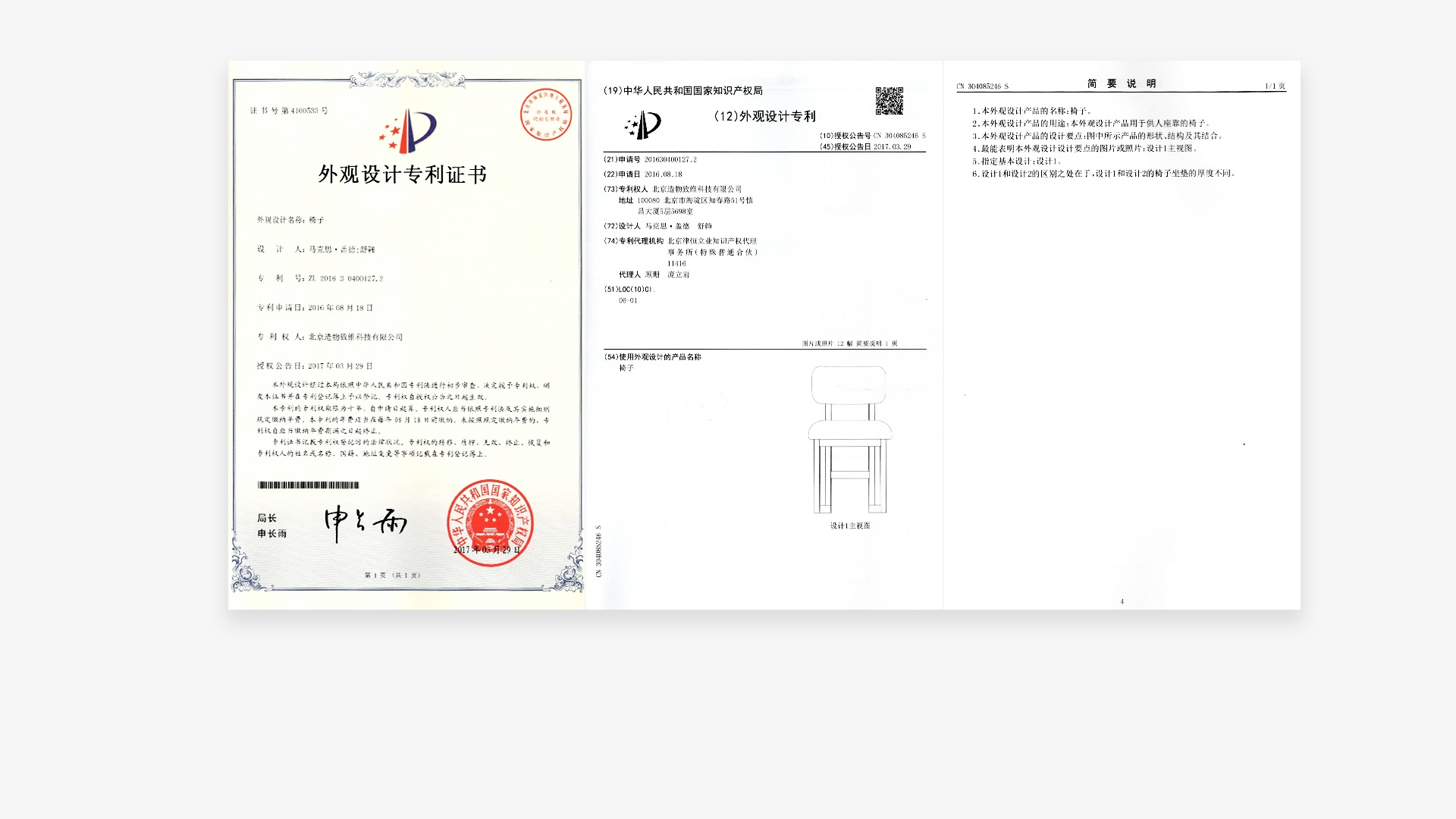Click the heading 简要说明
1456x819 pixels.
tap(1122, 83)
